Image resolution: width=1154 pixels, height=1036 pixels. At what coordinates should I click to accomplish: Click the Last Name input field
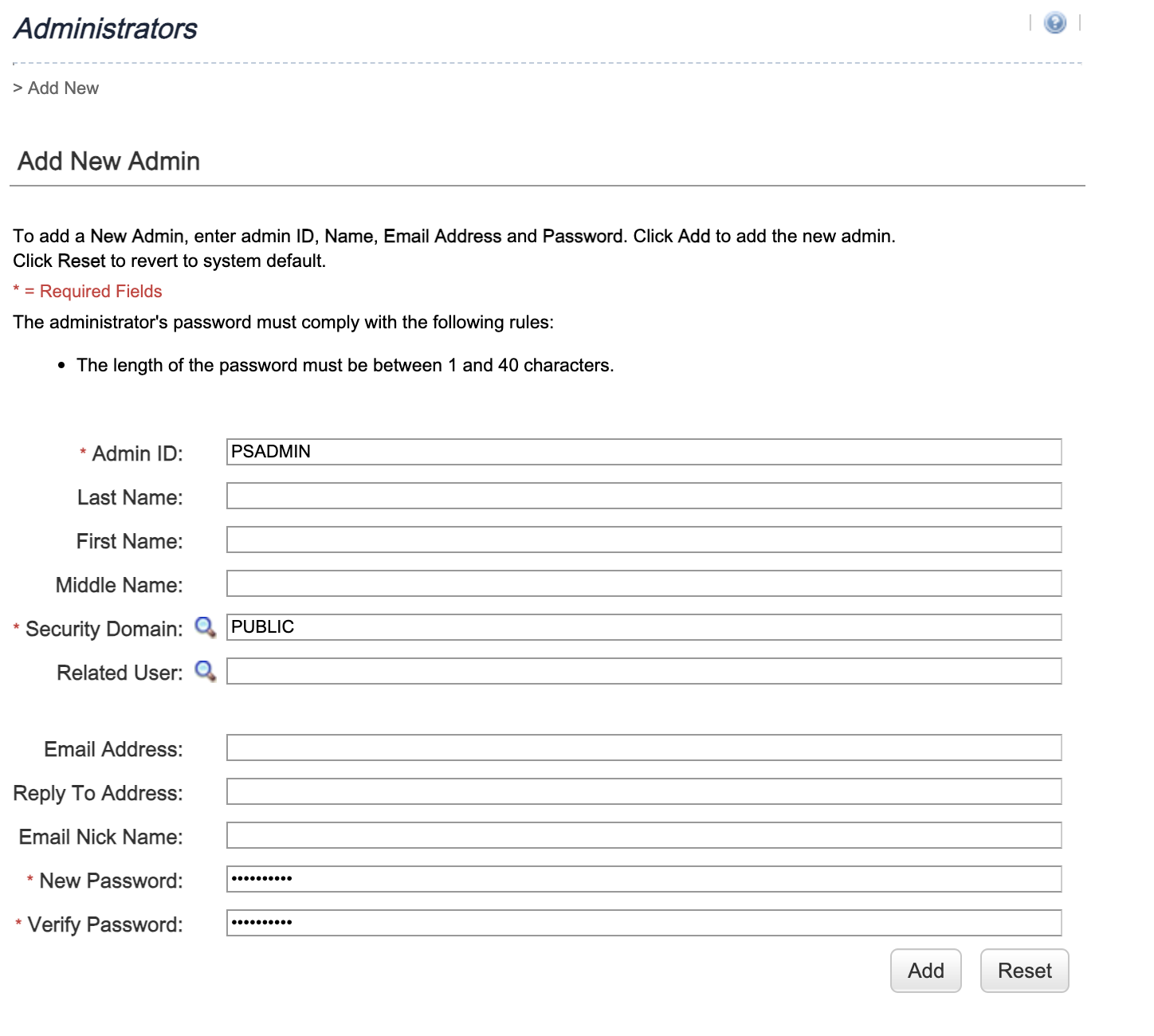[644, 496]
